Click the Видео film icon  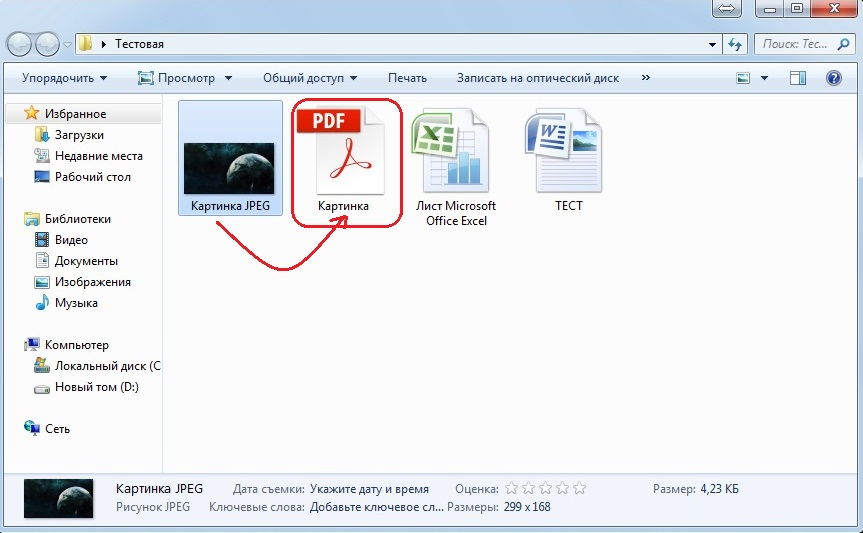(41, 240)
